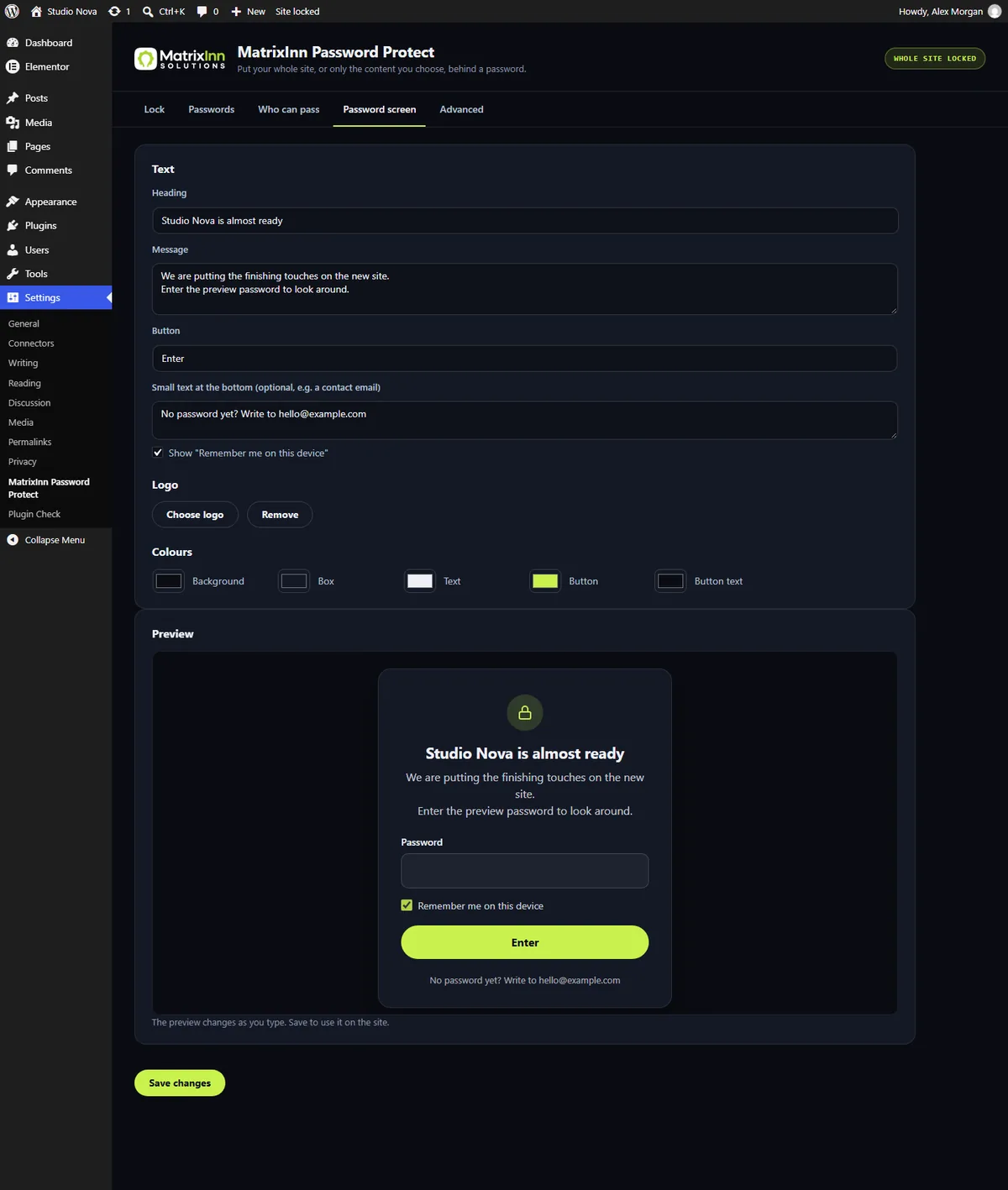Open the Button text colour swatch
1008x1190 pixels.
[x=670, y=581]
